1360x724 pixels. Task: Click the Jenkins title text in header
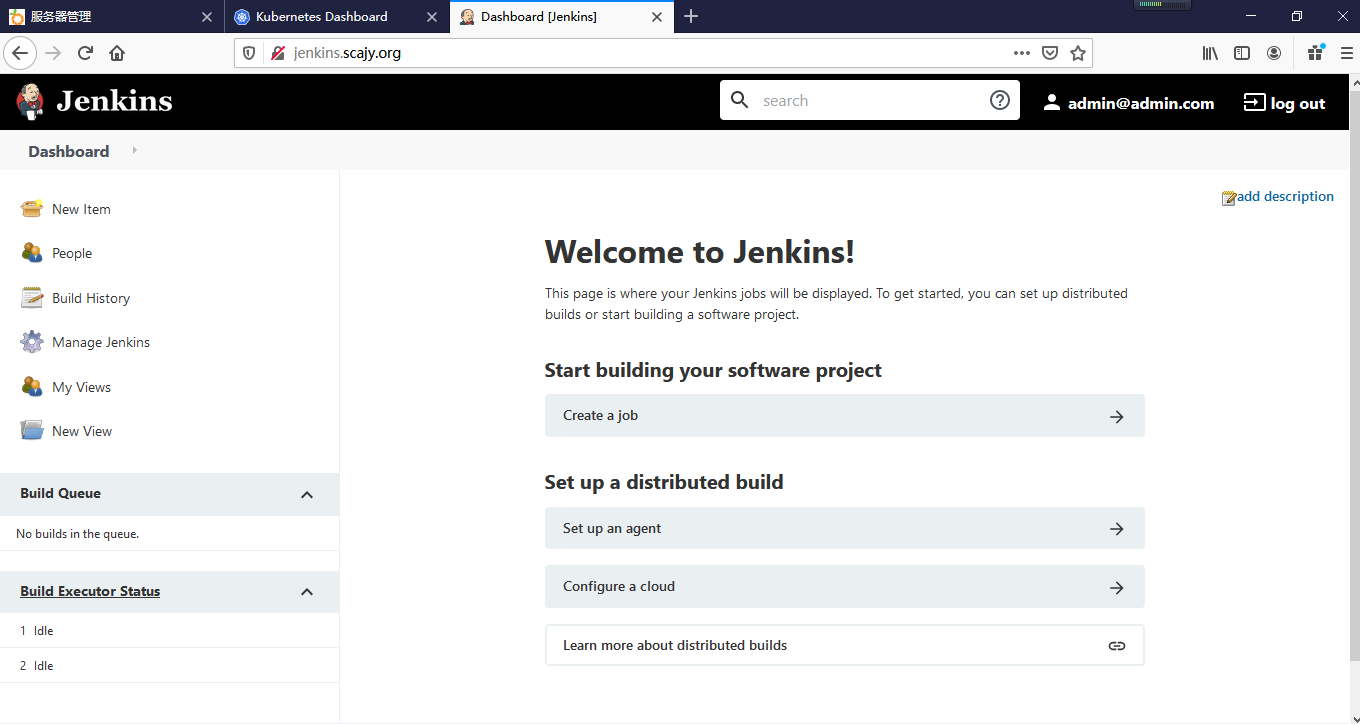[x=114, y=101]
